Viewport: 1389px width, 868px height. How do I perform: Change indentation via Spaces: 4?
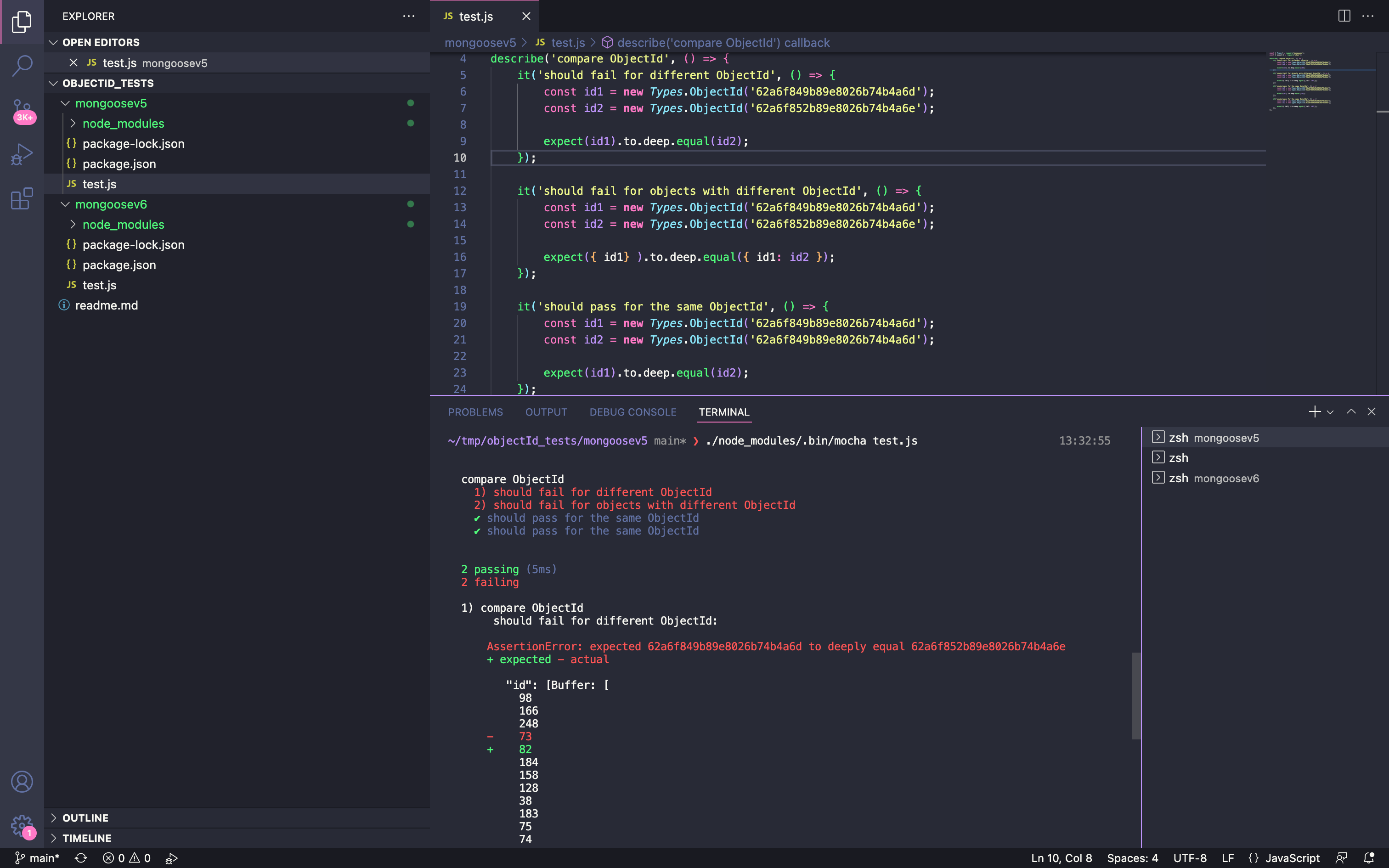(x=1132, y=858)
